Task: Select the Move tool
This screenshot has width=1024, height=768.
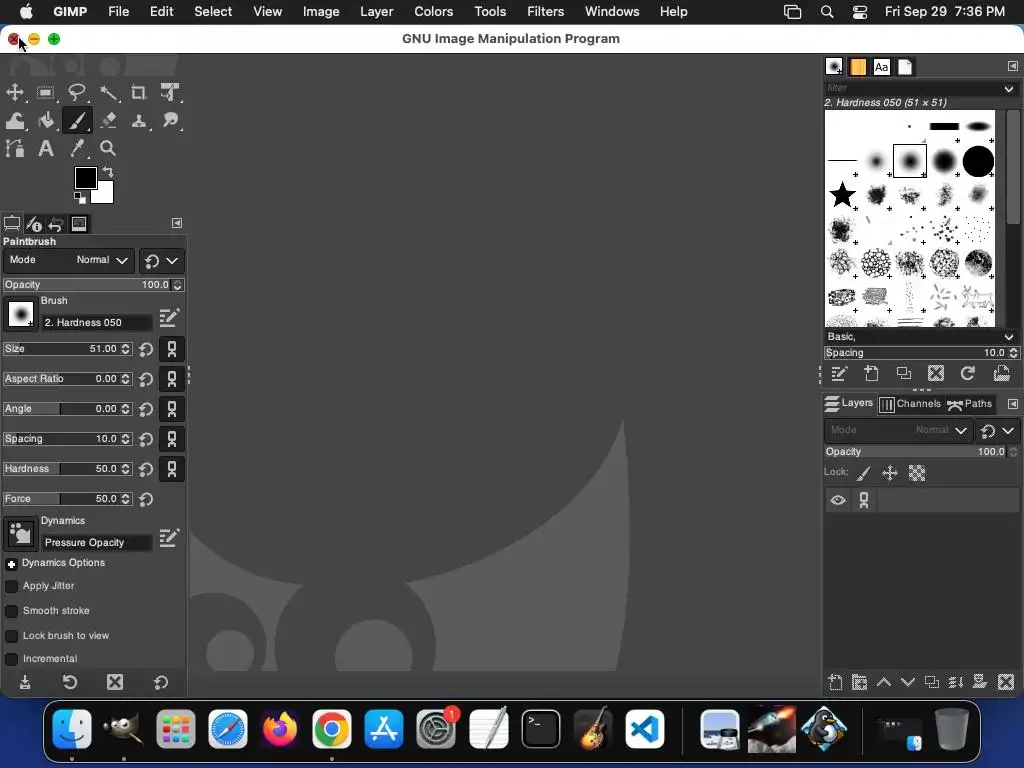Action: point(15,92)
